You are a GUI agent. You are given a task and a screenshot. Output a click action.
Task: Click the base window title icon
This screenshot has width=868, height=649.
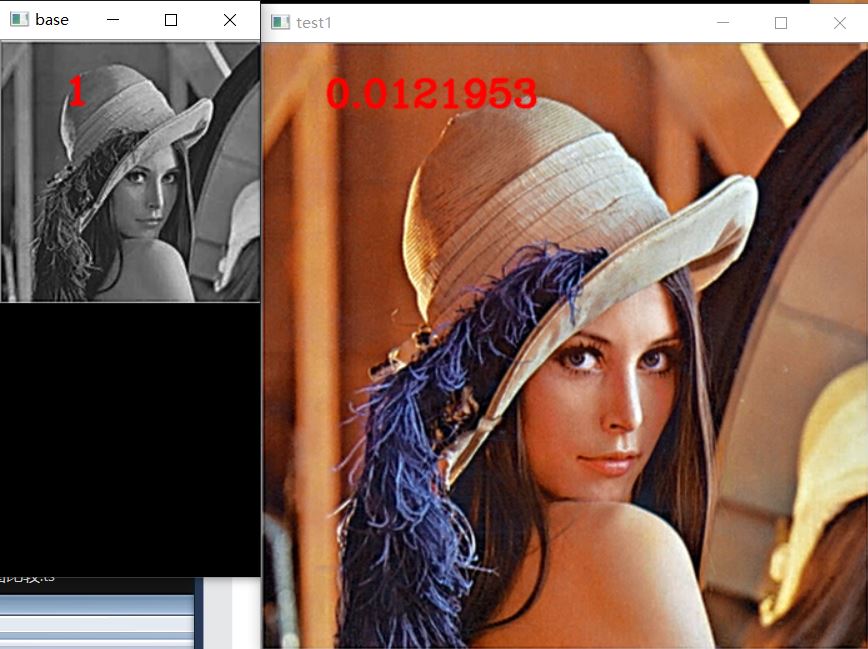[x=19, y=19]
